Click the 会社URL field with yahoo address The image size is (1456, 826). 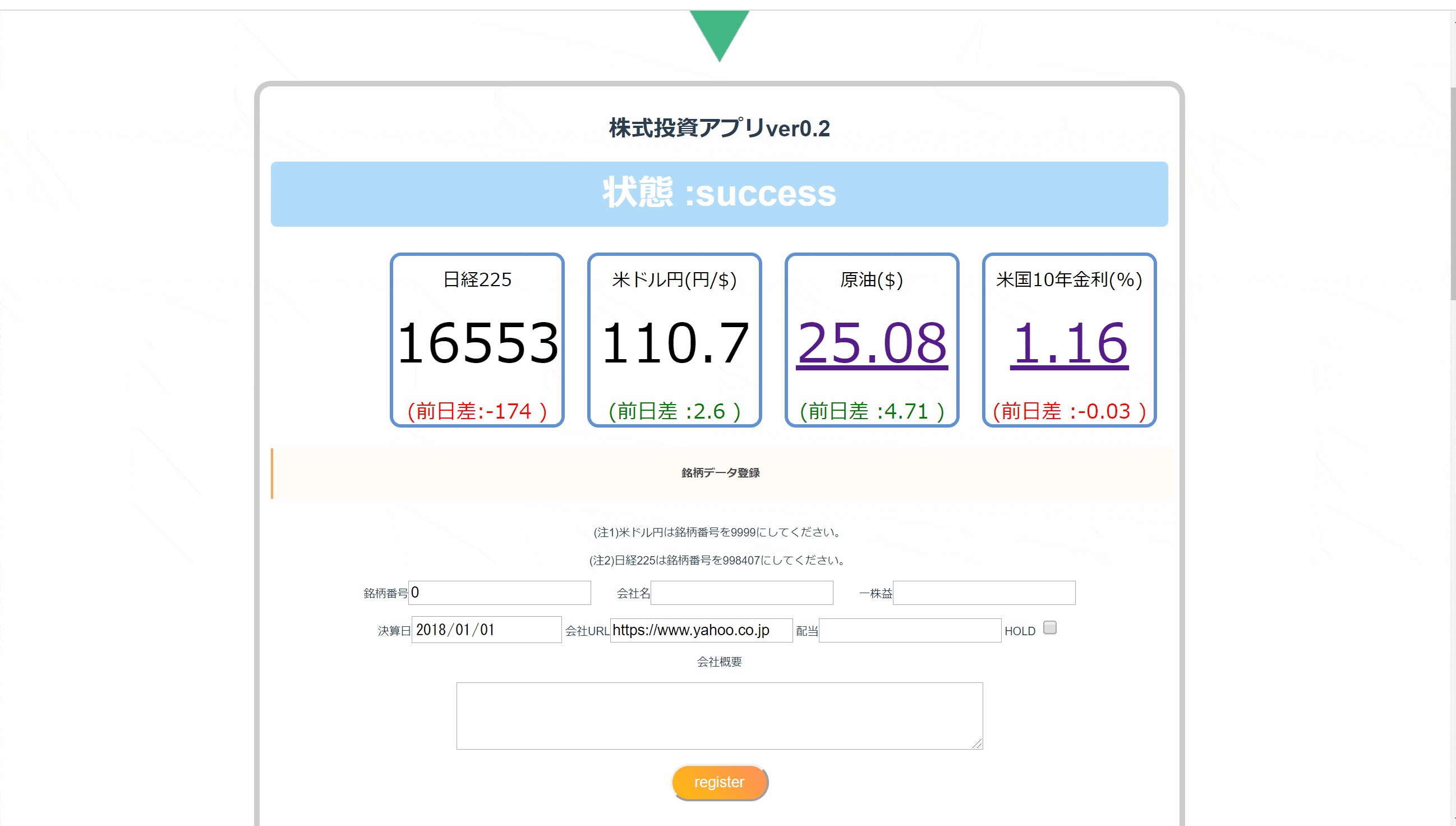pos(701,630)
